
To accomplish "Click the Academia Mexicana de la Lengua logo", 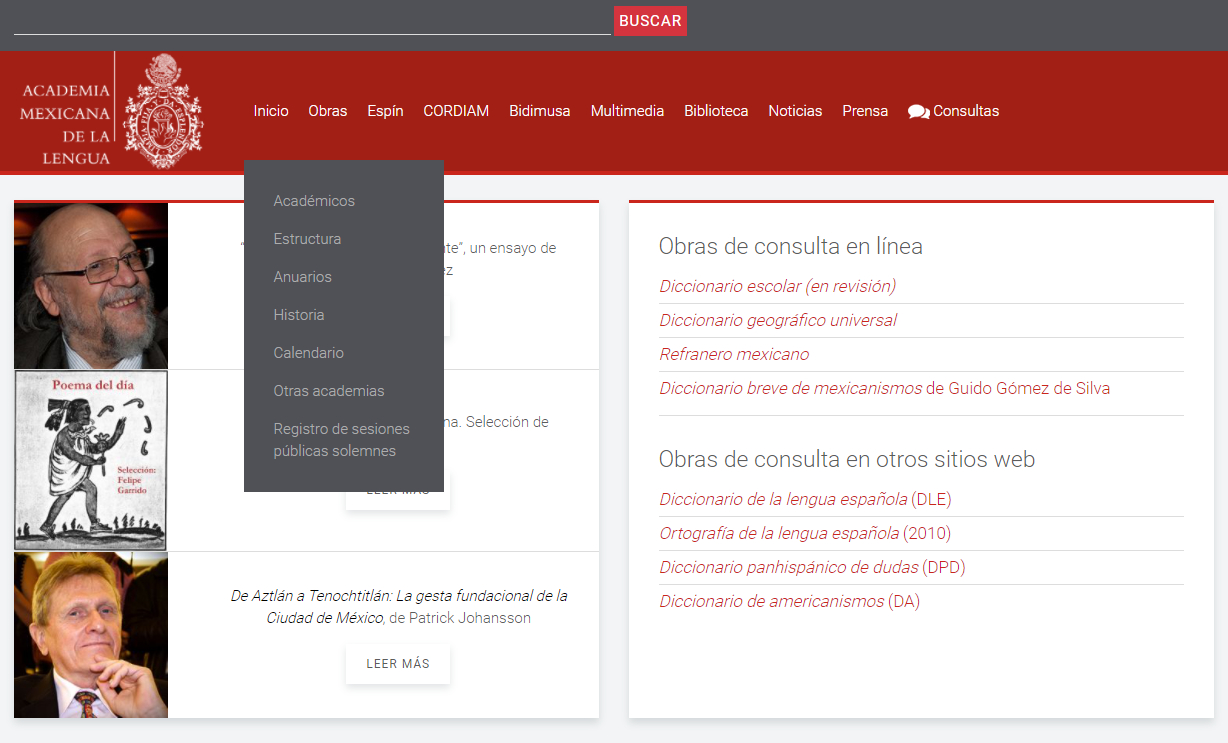I will click(112, 111).
